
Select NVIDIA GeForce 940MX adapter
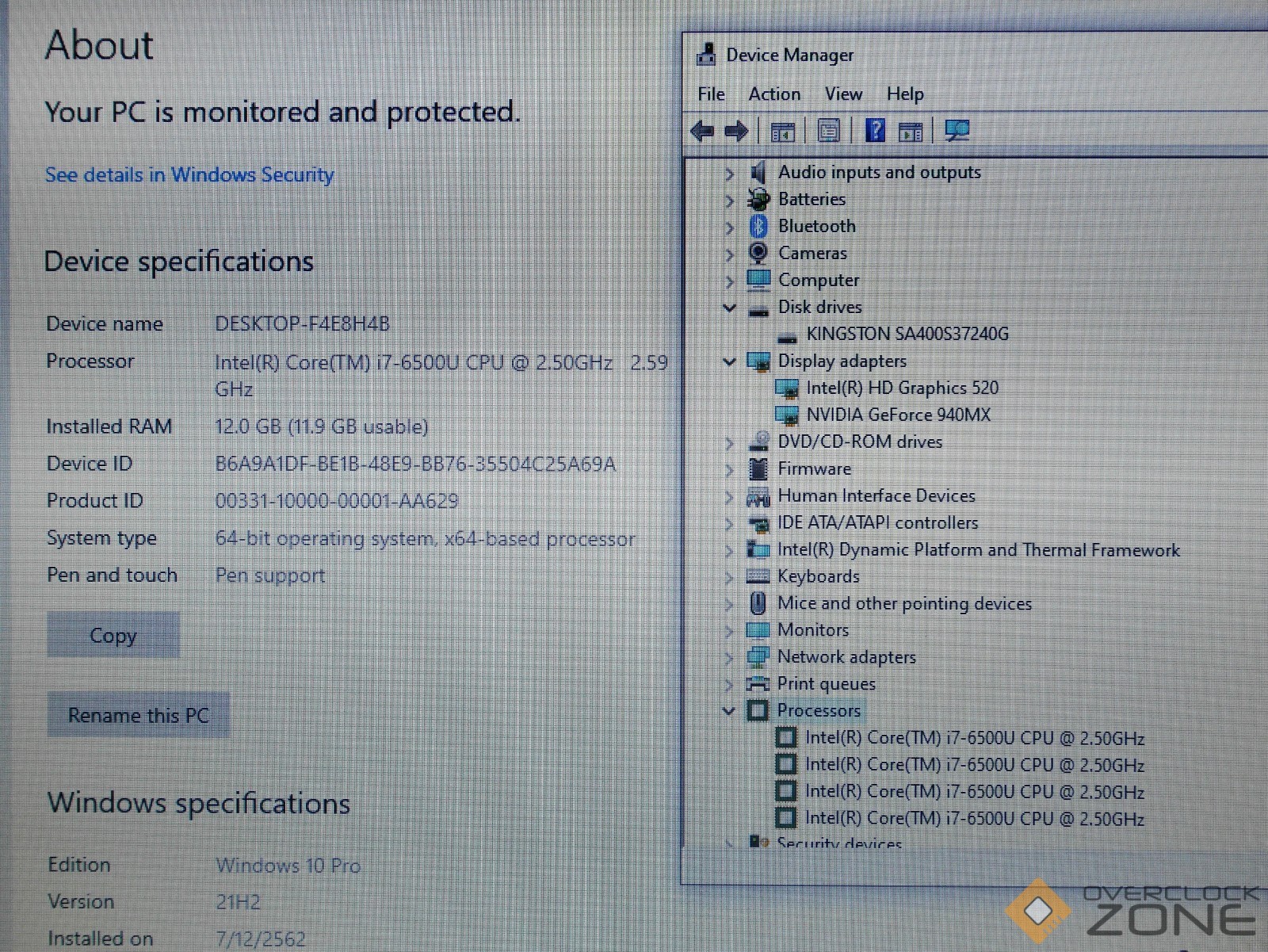(x=898, y=415)
